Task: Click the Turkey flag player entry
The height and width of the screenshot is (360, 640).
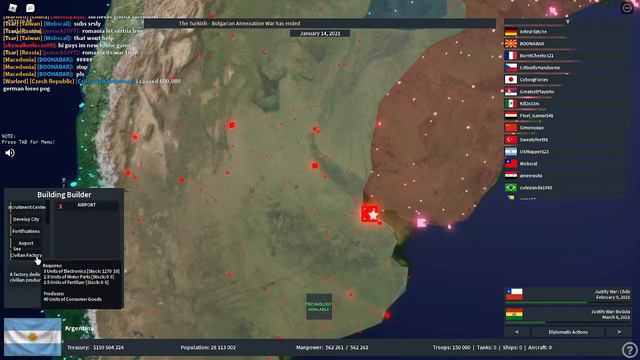Action: click(511, 140)
